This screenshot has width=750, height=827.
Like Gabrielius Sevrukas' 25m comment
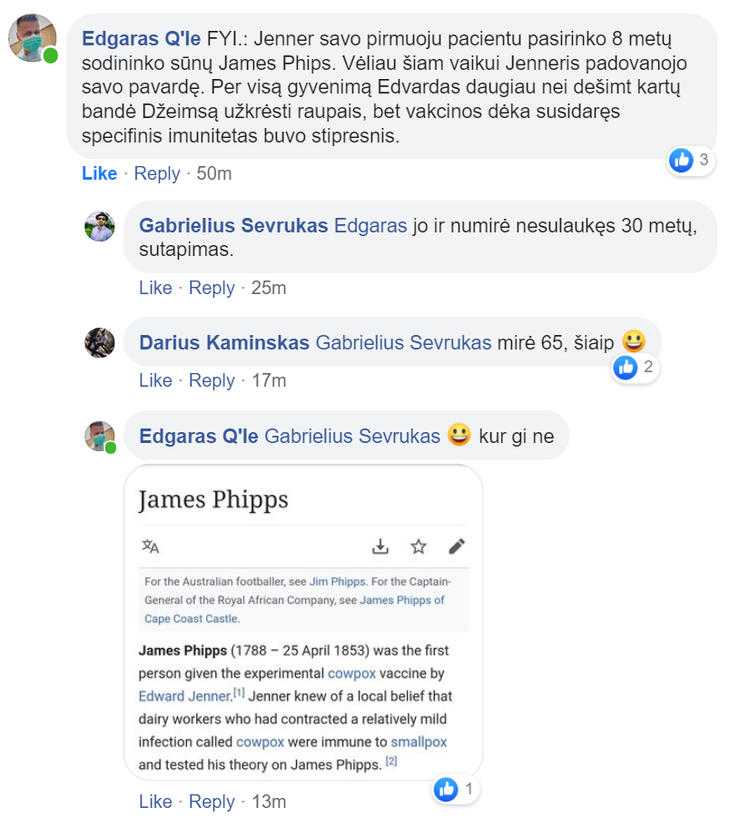(156, 288)
